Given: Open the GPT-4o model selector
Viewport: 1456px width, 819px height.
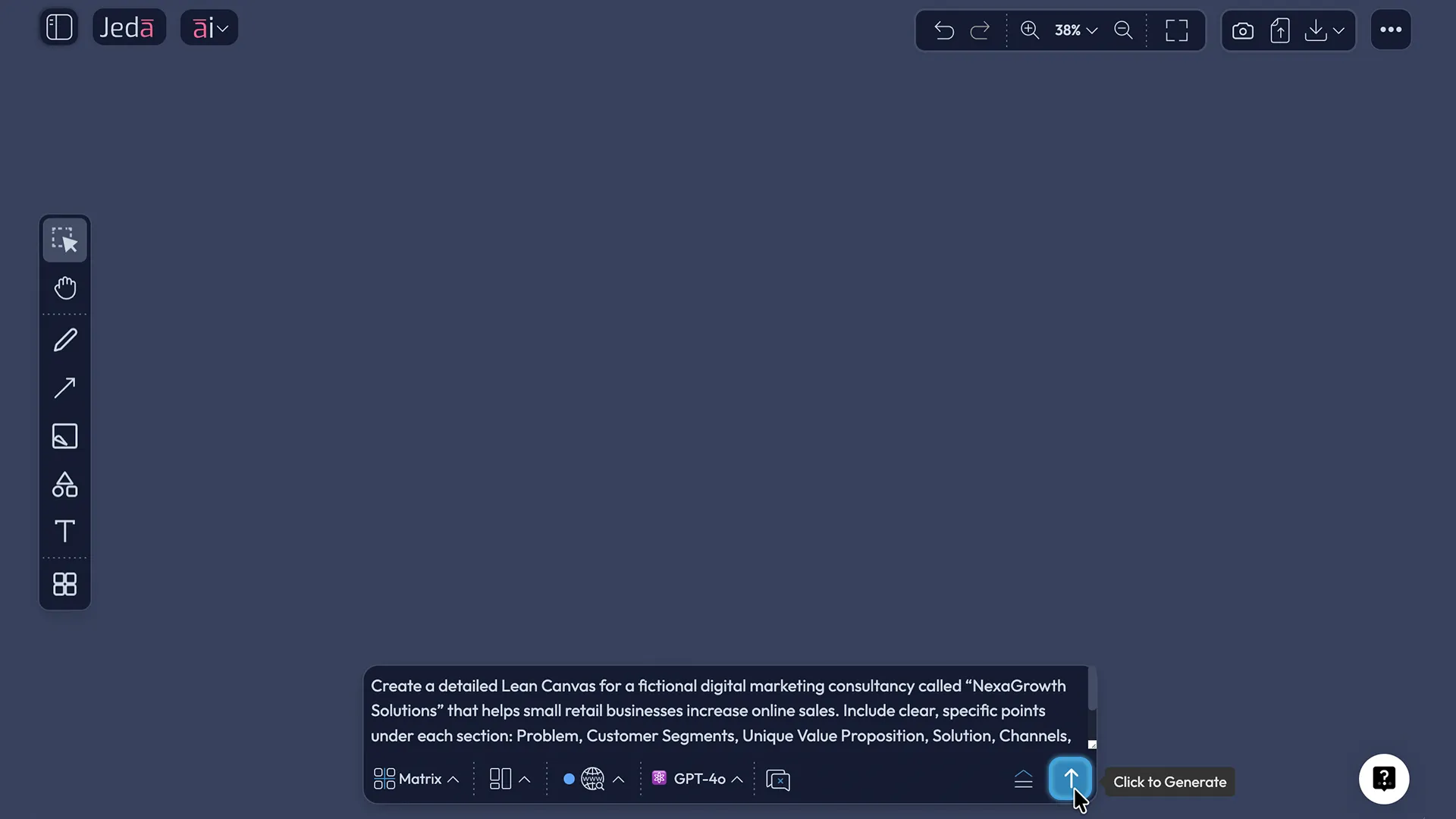Looking at the screenshot, I should [x=698, y=779].
